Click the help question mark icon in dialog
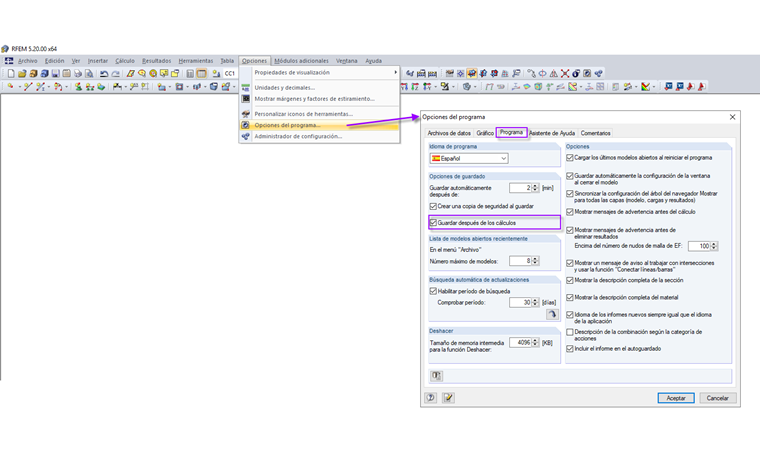This screenshot has height=464, width=760. pyautogui.click(x=430, y=398)
